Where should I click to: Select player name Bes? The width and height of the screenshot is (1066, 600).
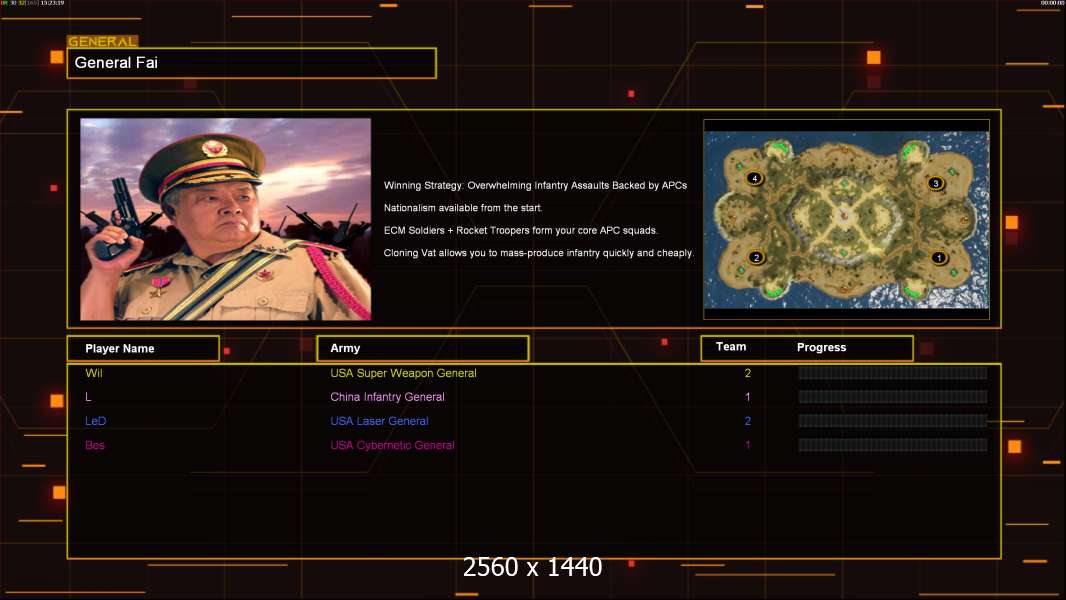[x=95, y=445]
